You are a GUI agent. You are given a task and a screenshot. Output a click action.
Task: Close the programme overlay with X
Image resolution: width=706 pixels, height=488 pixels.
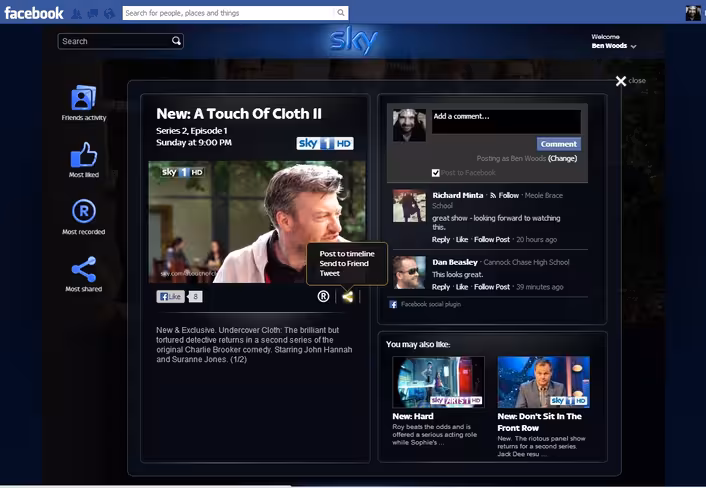point(621,81)
